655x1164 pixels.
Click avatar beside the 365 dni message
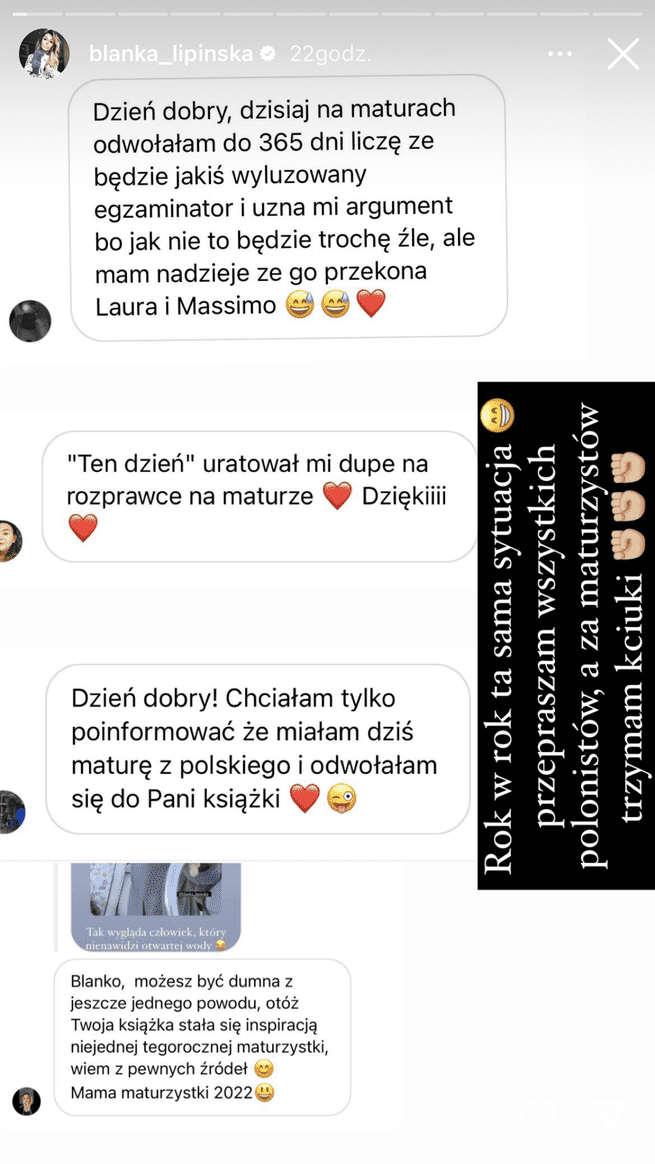click(30, 321)
